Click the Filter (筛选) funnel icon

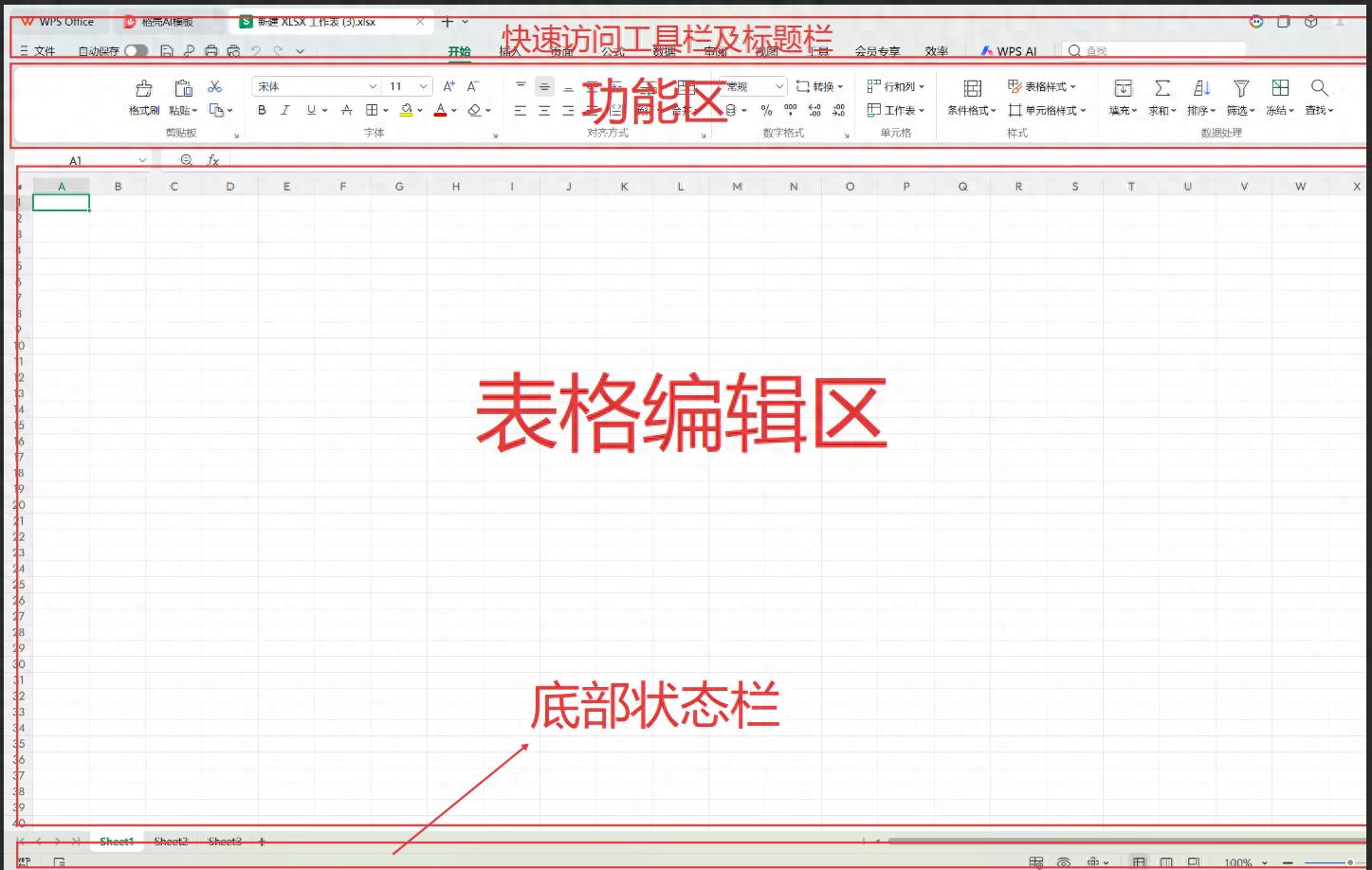(x=1240, y=88)
